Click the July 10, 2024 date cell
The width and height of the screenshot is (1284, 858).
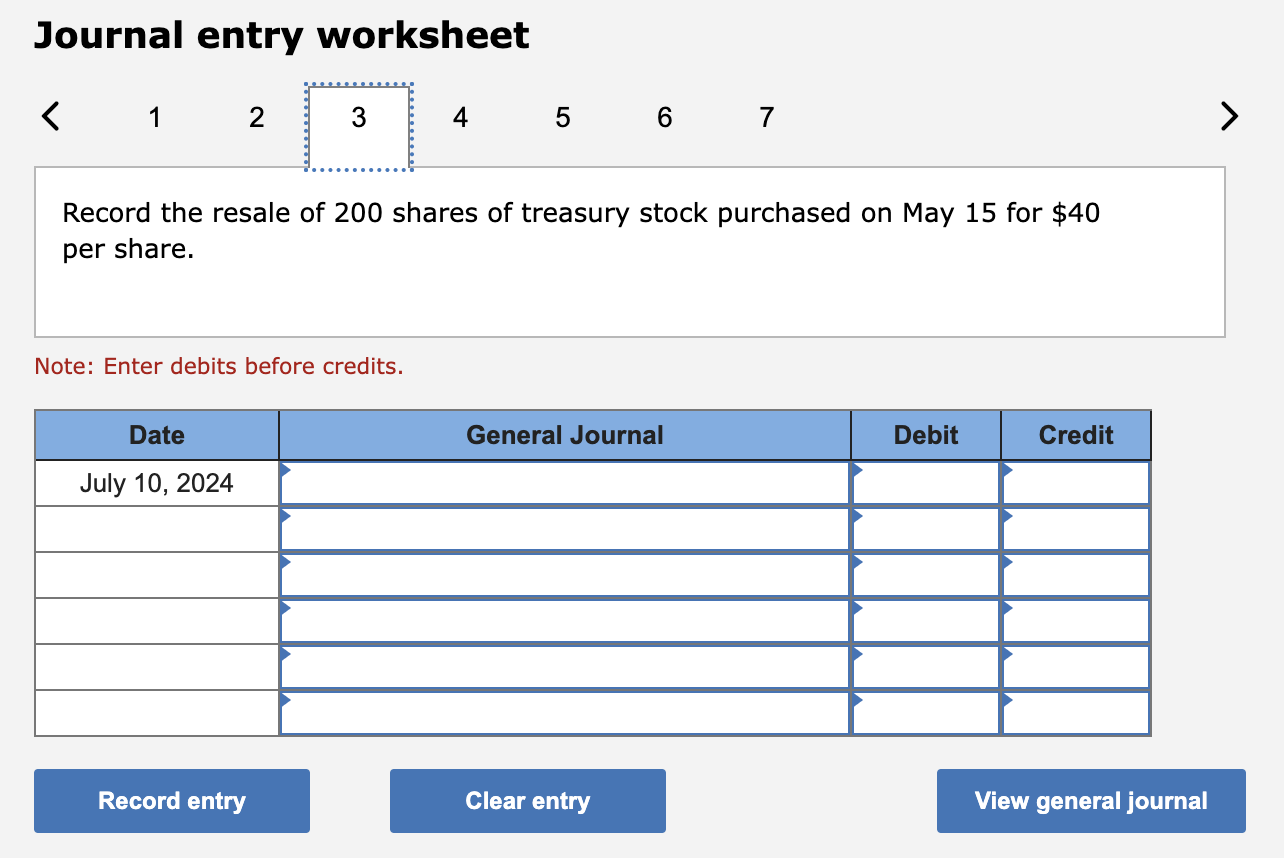point(156,482)
